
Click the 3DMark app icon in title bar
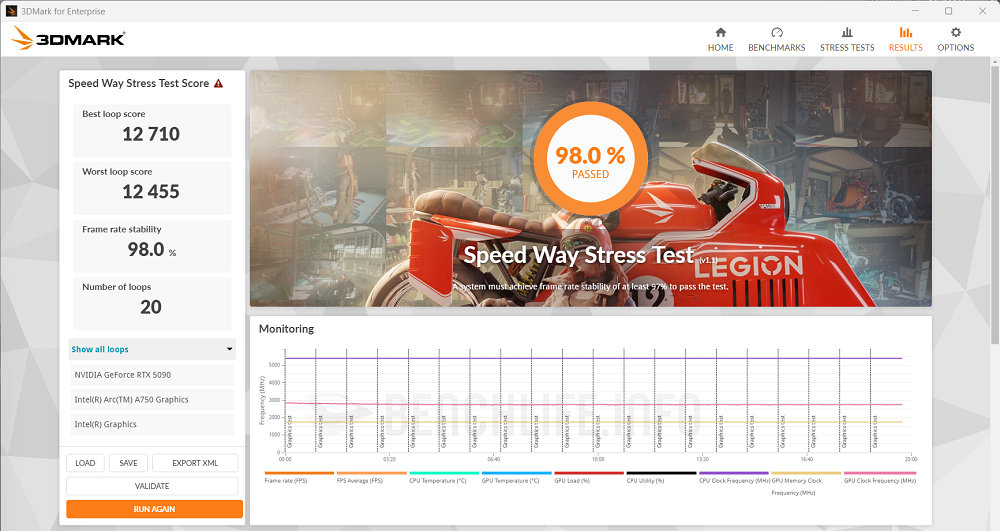[x=10, y=11]
